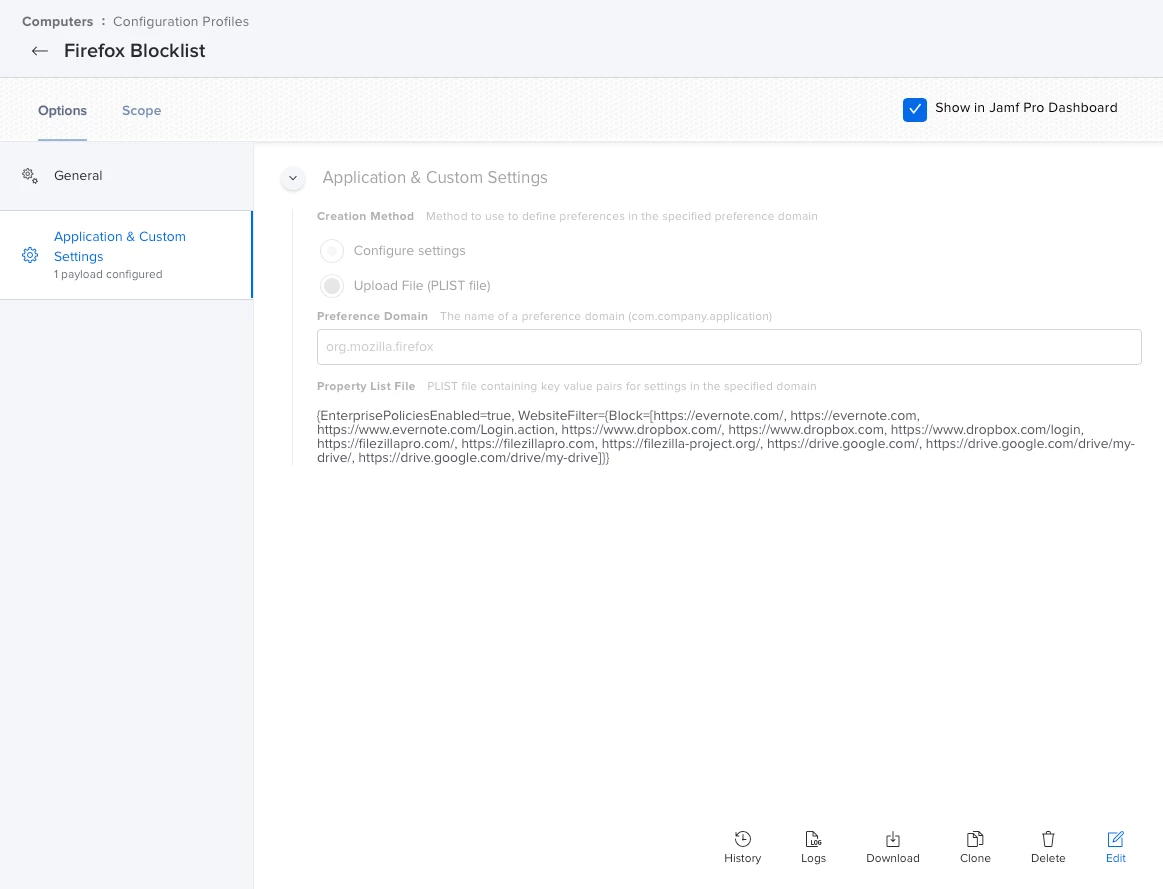Click the Configuration Profiles breadcrumb link
Image resolution: width=1163 pixels, height=889 pixels.
181,22
